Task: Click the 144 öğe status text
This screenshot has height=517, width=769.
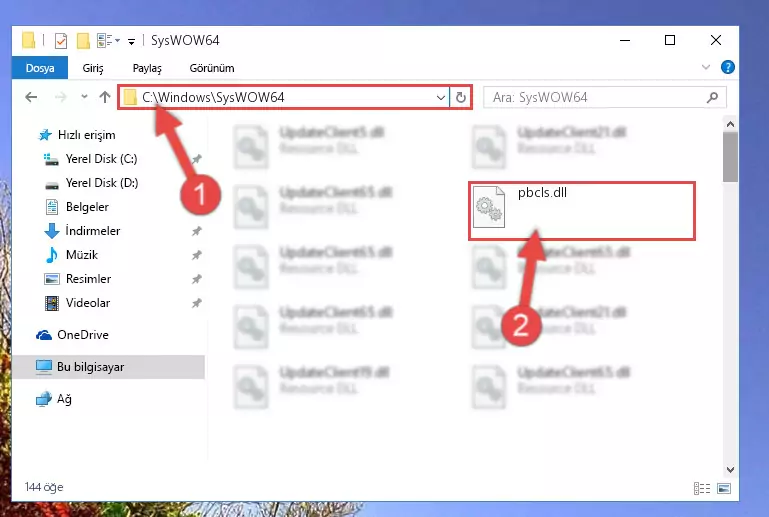Action: (x=44, y=488)
